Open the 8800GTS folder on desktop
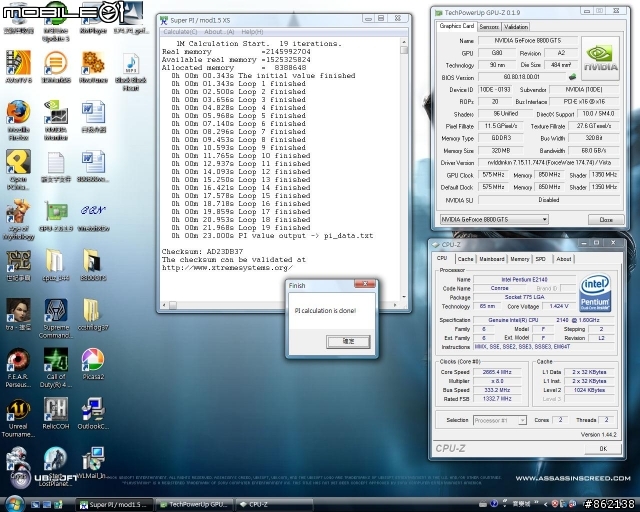The image size is (640, 512). [x=93, y=265]
